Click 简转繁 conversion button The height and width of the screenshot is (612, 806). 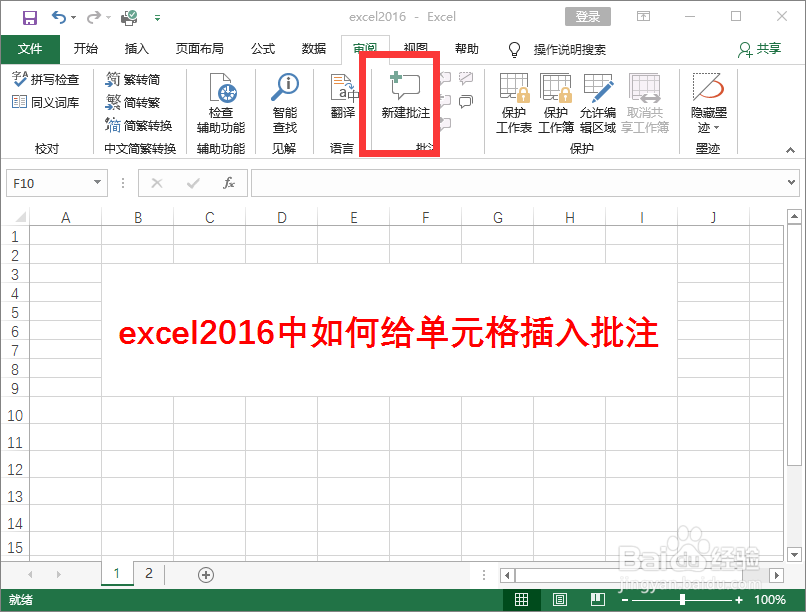point(133,102)
